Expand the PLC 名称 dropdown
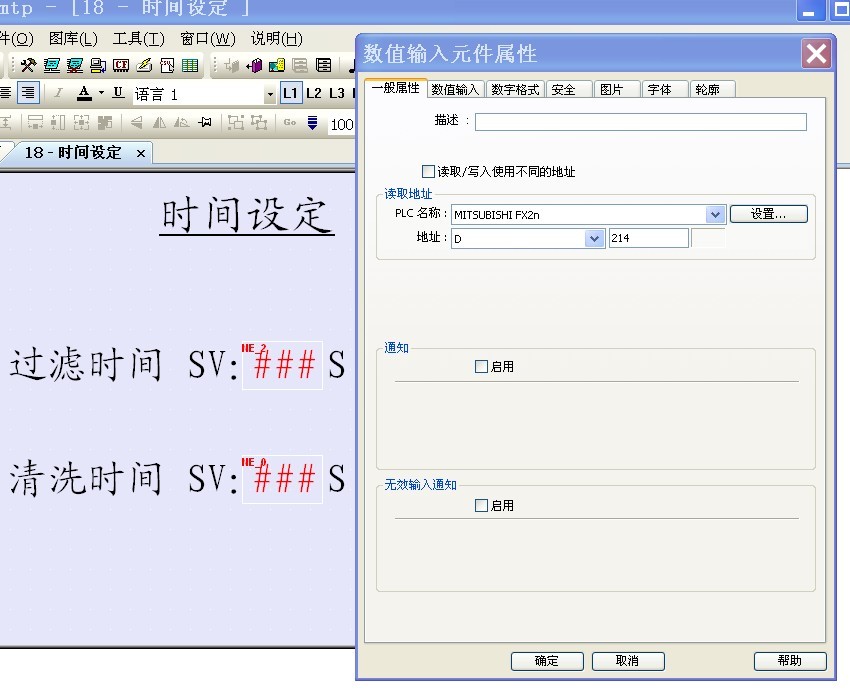Viewport: 850px width, 691px height. [715, 214]
